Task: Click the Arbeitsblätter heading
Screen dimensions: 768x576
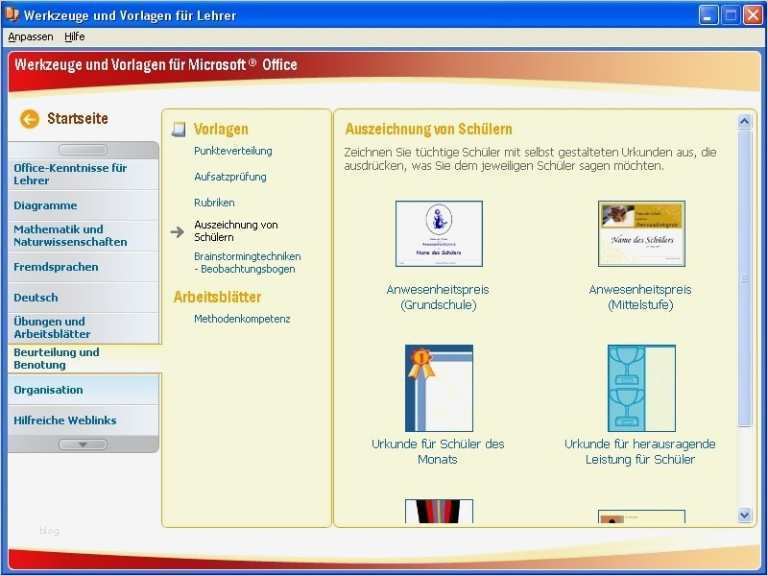Action: click(x=217, y=297)
